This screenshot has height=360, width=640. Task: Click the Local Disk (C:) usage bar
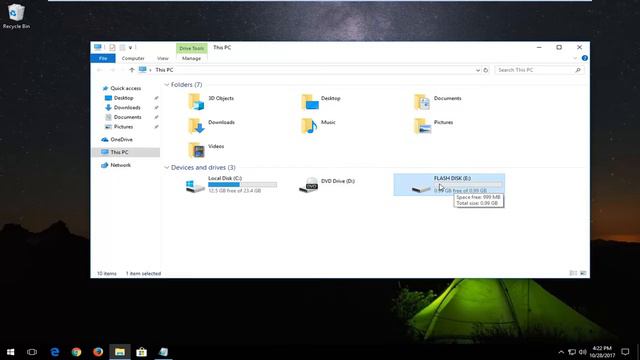coord(242,185)
